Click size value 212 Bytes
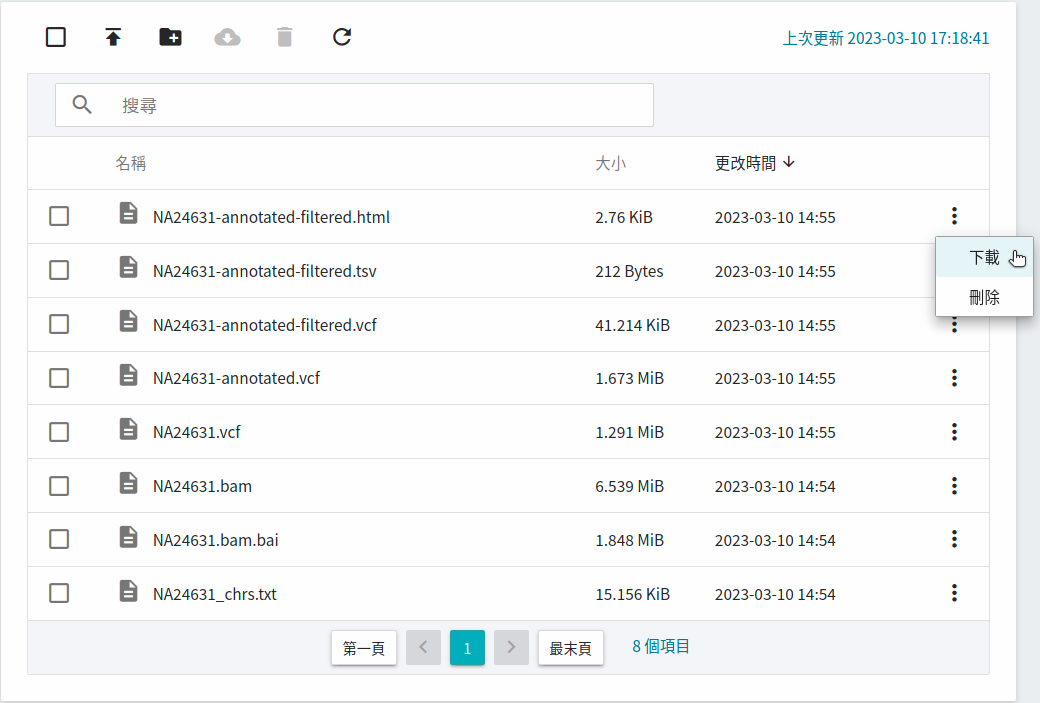1040x703 pixels. (629, 271)
